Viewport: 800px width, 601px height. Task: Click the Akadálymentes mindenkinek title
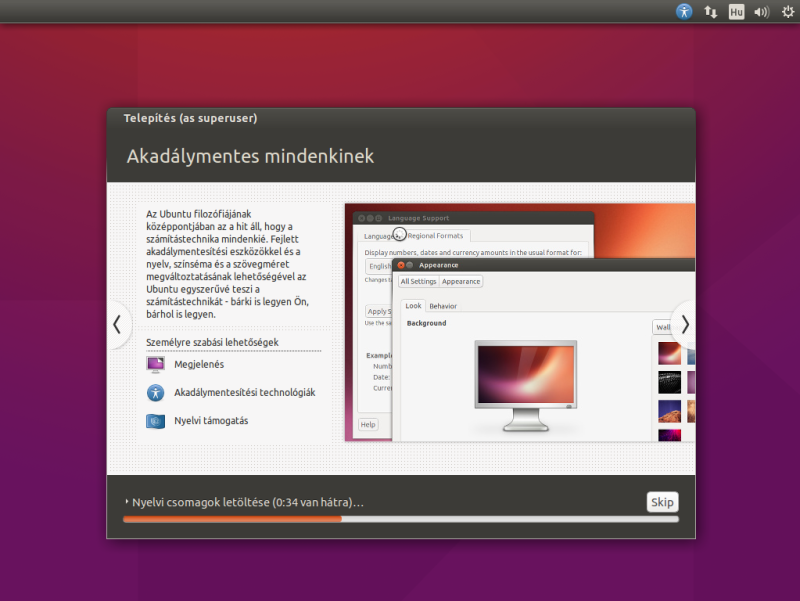250,156
